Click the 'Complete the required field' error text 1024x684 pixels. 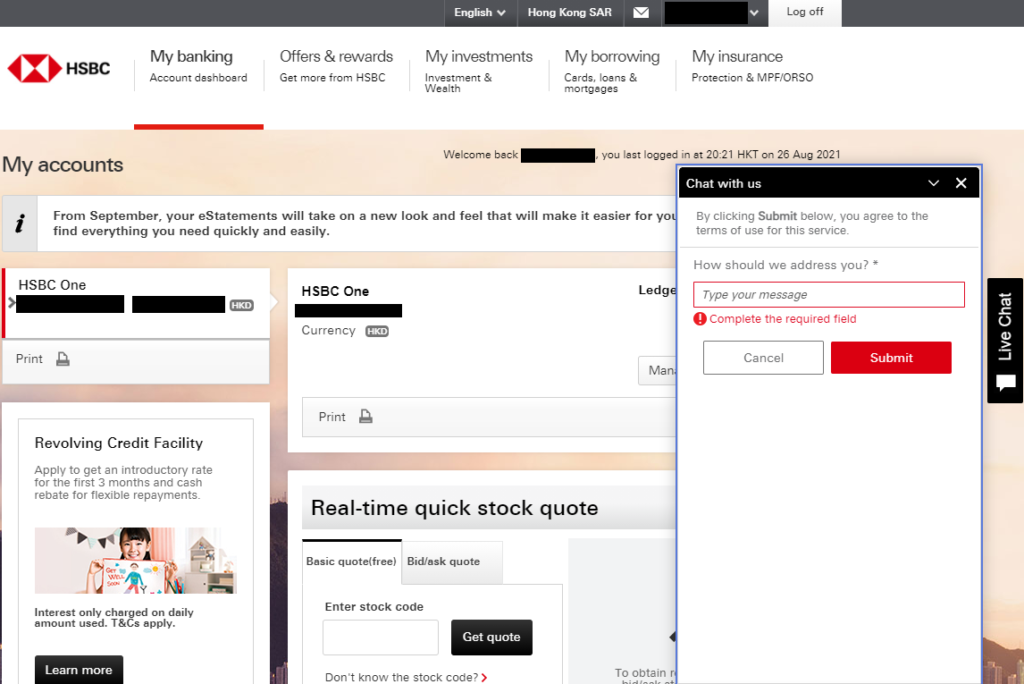click(782, 319)
